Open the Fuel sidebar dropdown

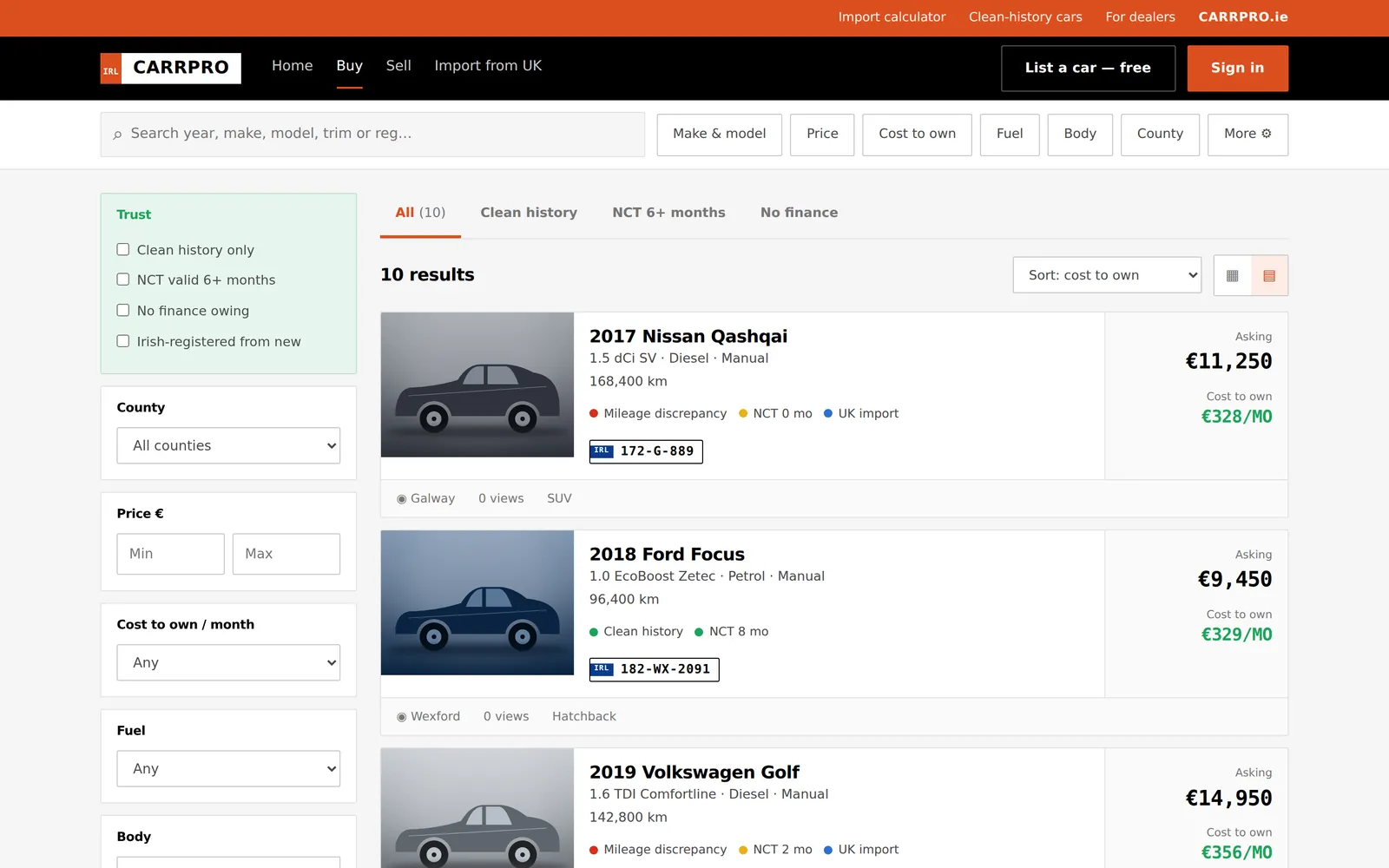228,769
